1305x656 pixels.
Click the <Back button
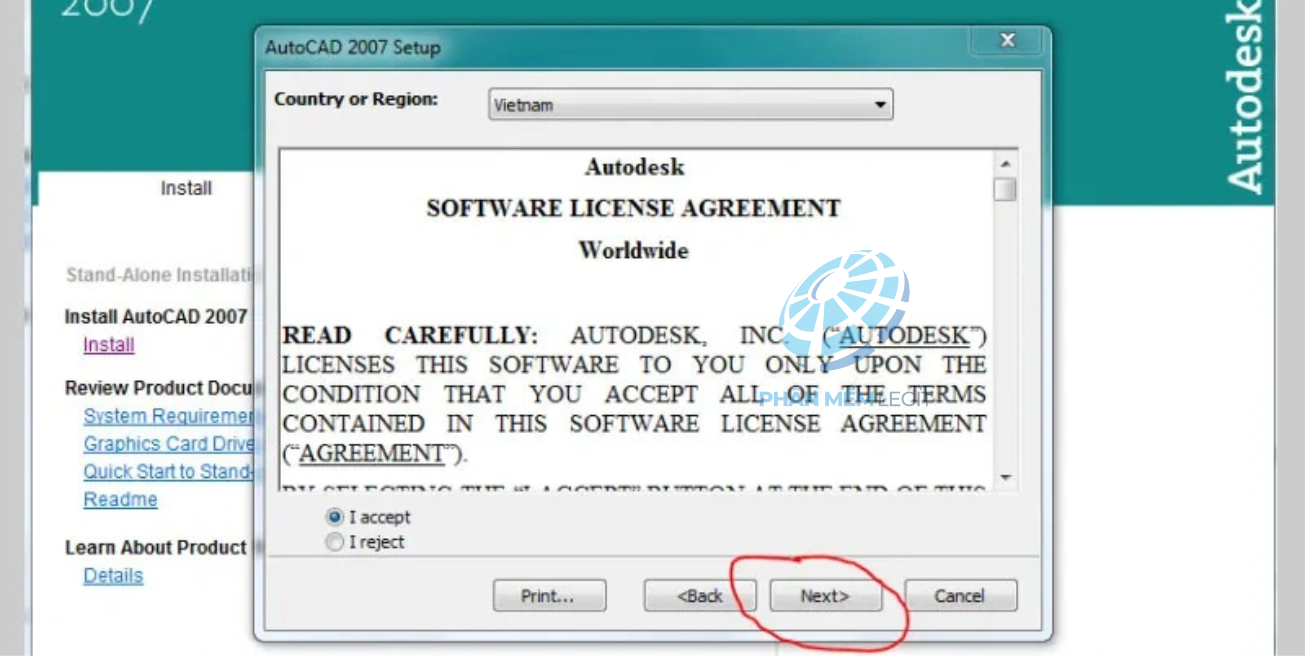[700, 596]
